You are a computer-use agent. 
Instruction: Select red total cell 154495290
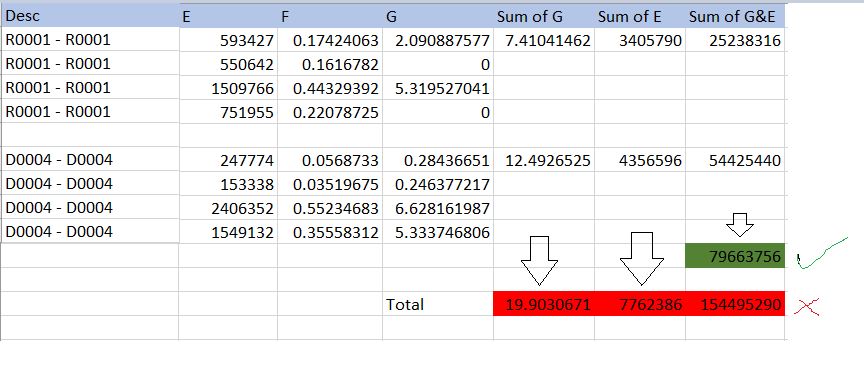(x=735, y=304)
